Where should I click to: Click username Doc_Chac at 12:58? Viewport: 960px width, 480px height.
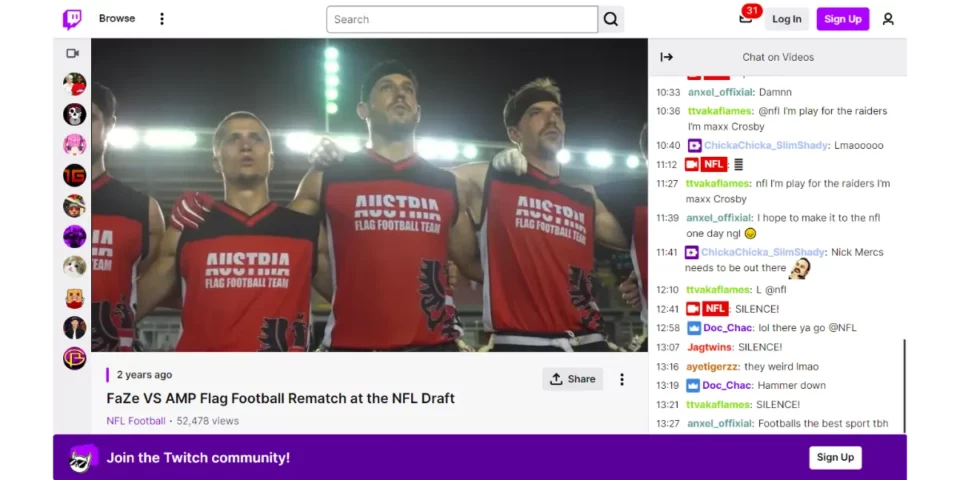click(726, 328)
